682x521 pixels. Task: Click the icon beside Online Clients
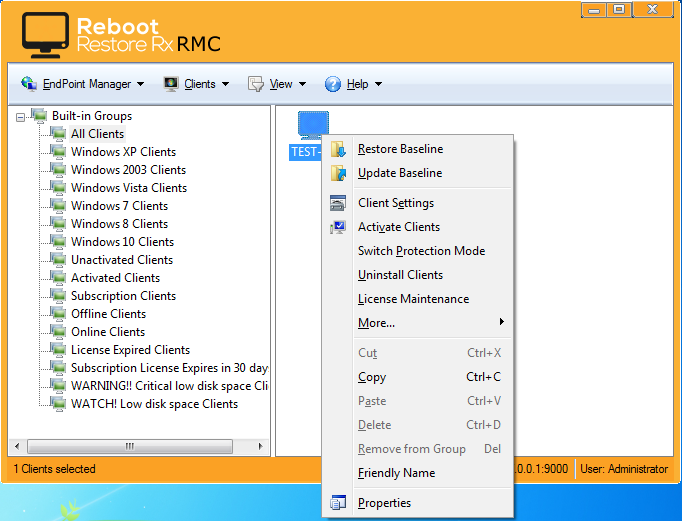(58, 332)
